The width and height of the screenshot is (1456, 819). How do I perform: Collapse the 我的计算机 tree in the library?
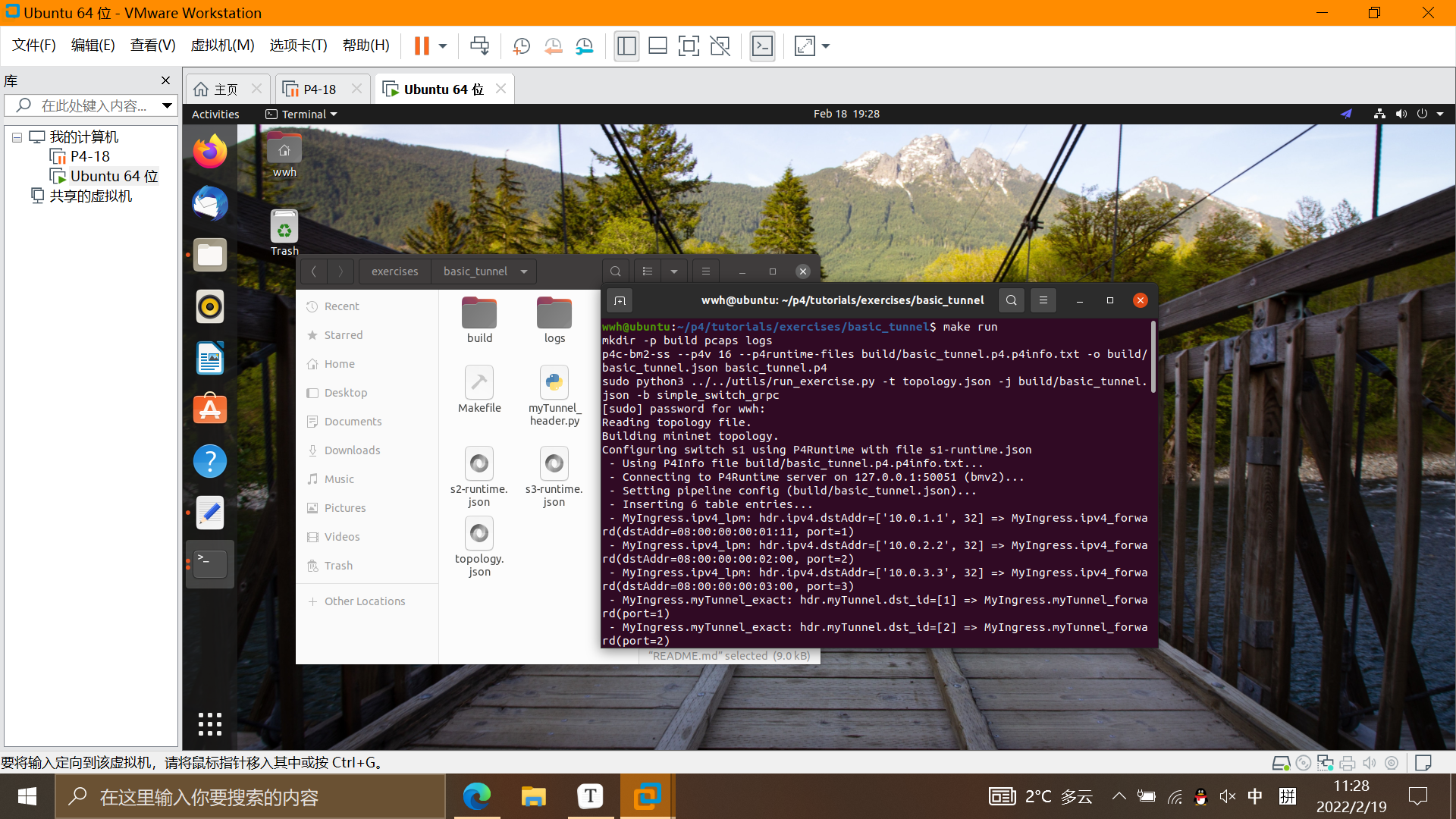(17, 136)
